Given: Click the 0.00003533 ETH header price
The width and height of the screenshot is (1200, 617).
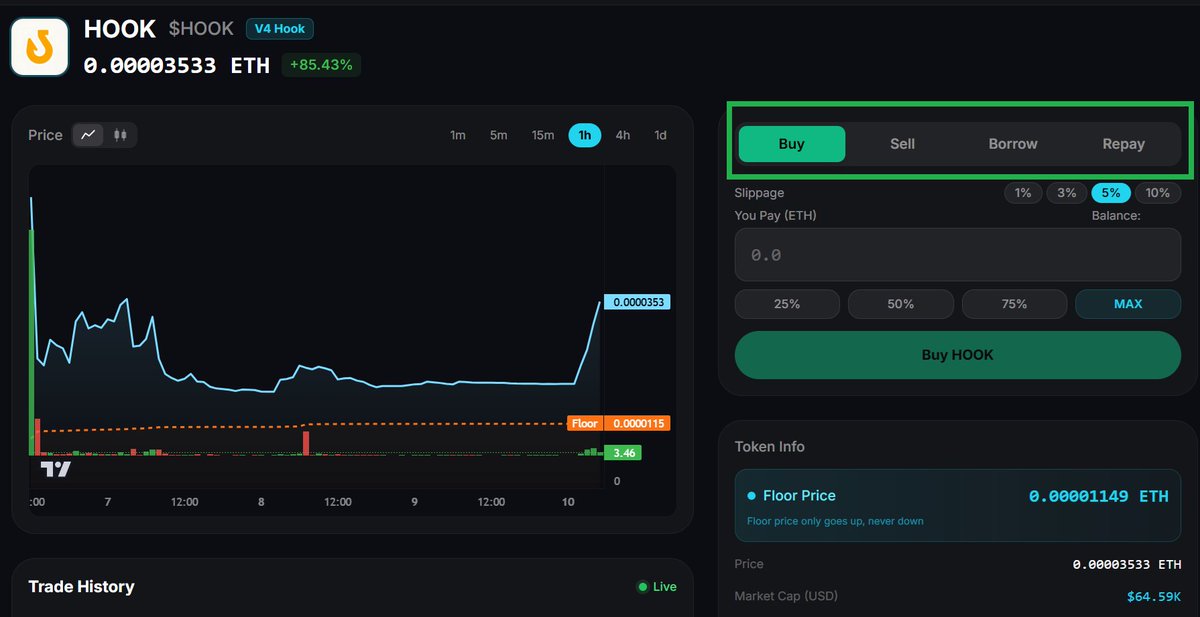Looking at the screenshot, I should (177, 65).
